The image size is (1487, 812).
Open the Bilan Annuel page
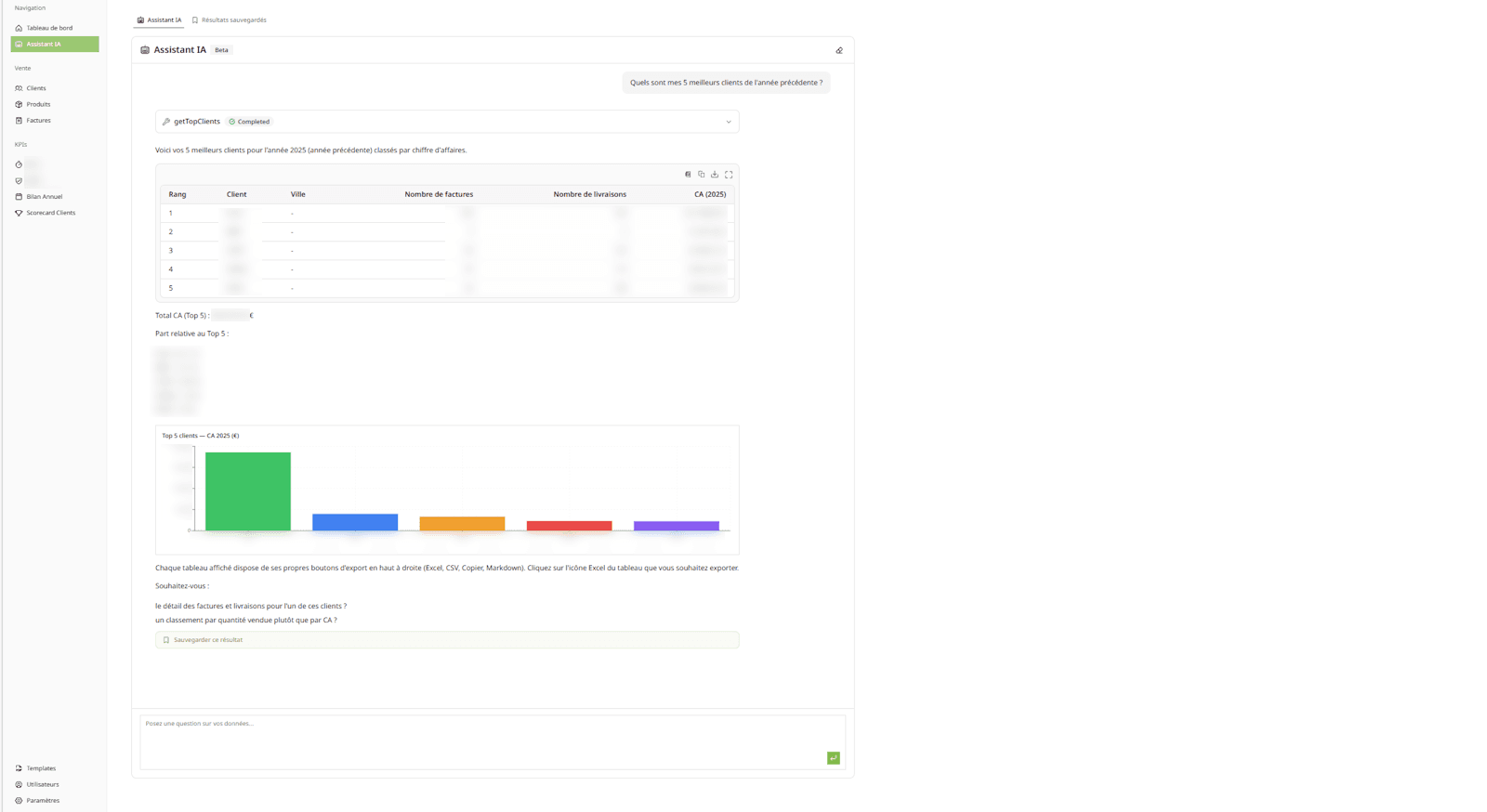pos(45,197)
